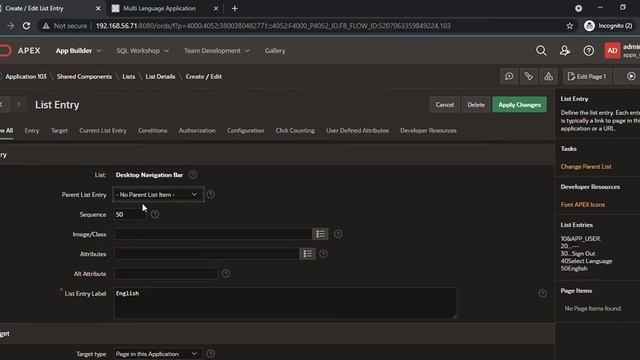This screenshot has height=360, width=640.
Task: Run the application with the play icon
Action: [x=631, y=76]
